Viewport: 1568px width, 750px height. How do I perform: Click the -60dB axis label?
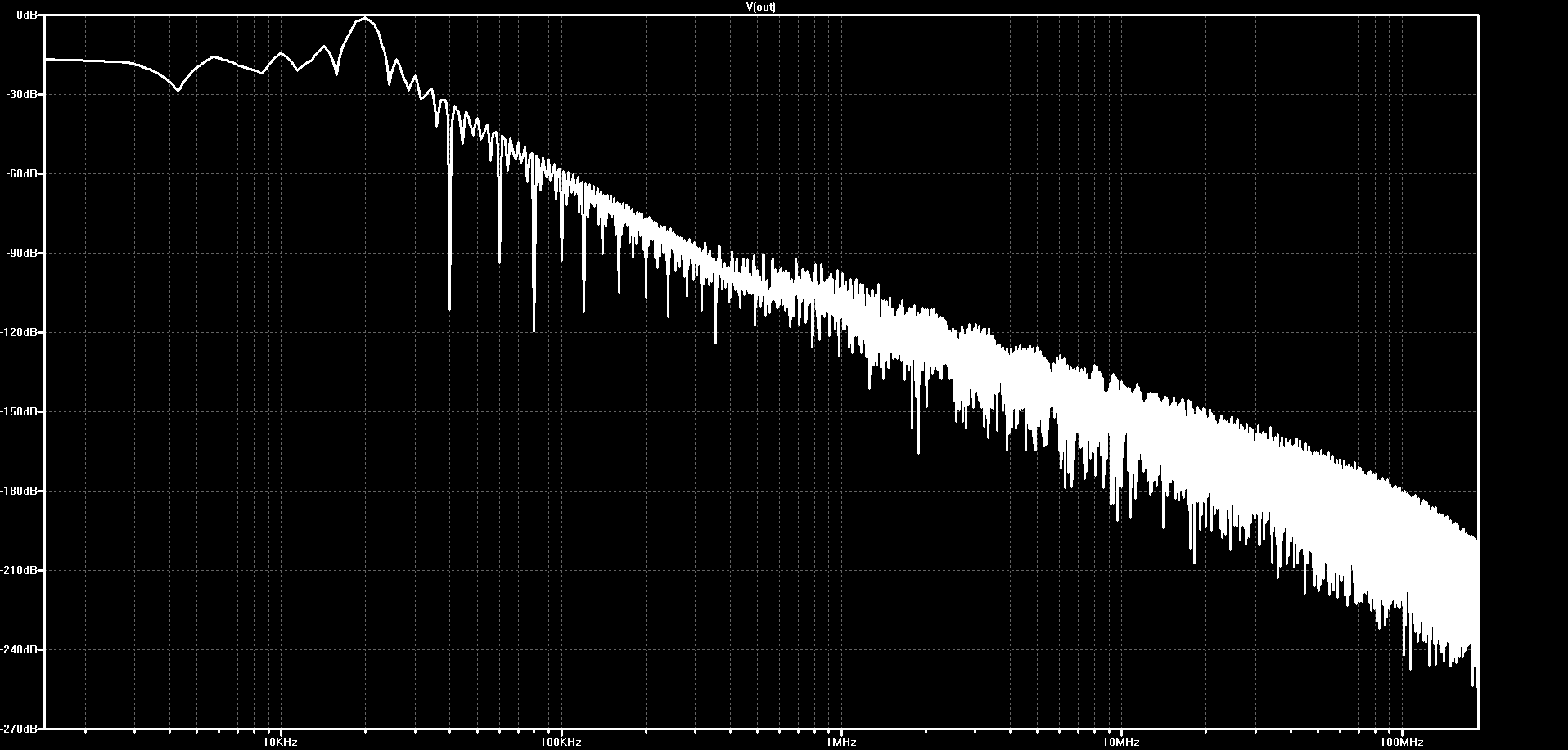(x=22, y=173)
